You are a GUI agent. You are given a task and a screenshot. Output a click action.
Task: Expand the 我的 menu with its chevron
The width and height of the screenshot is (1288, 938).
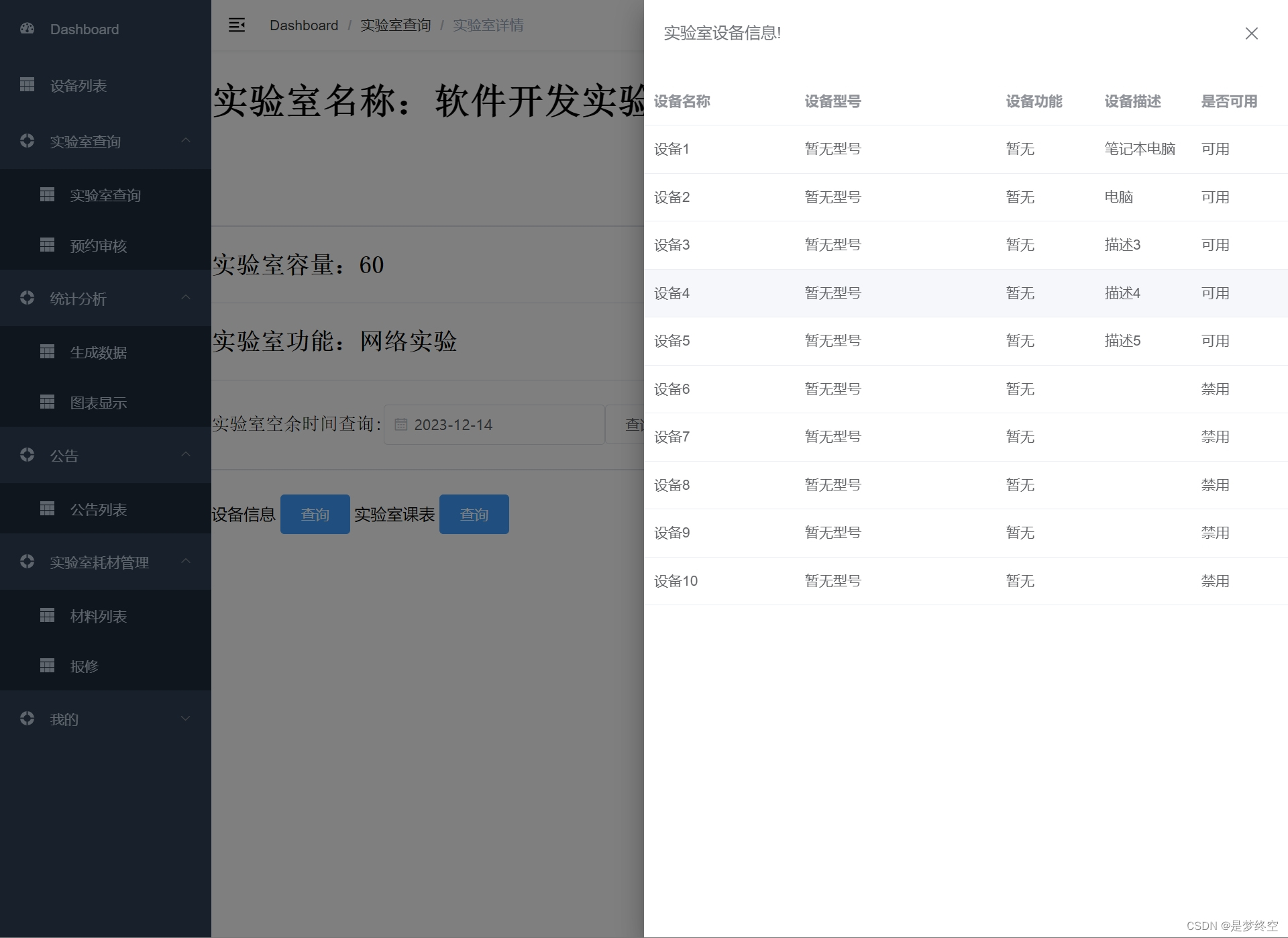[186, 719]
